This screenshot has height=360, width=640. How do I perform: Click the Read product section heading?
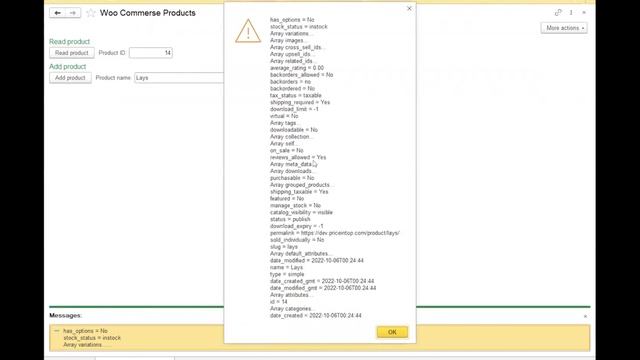(x=69, y=42)
